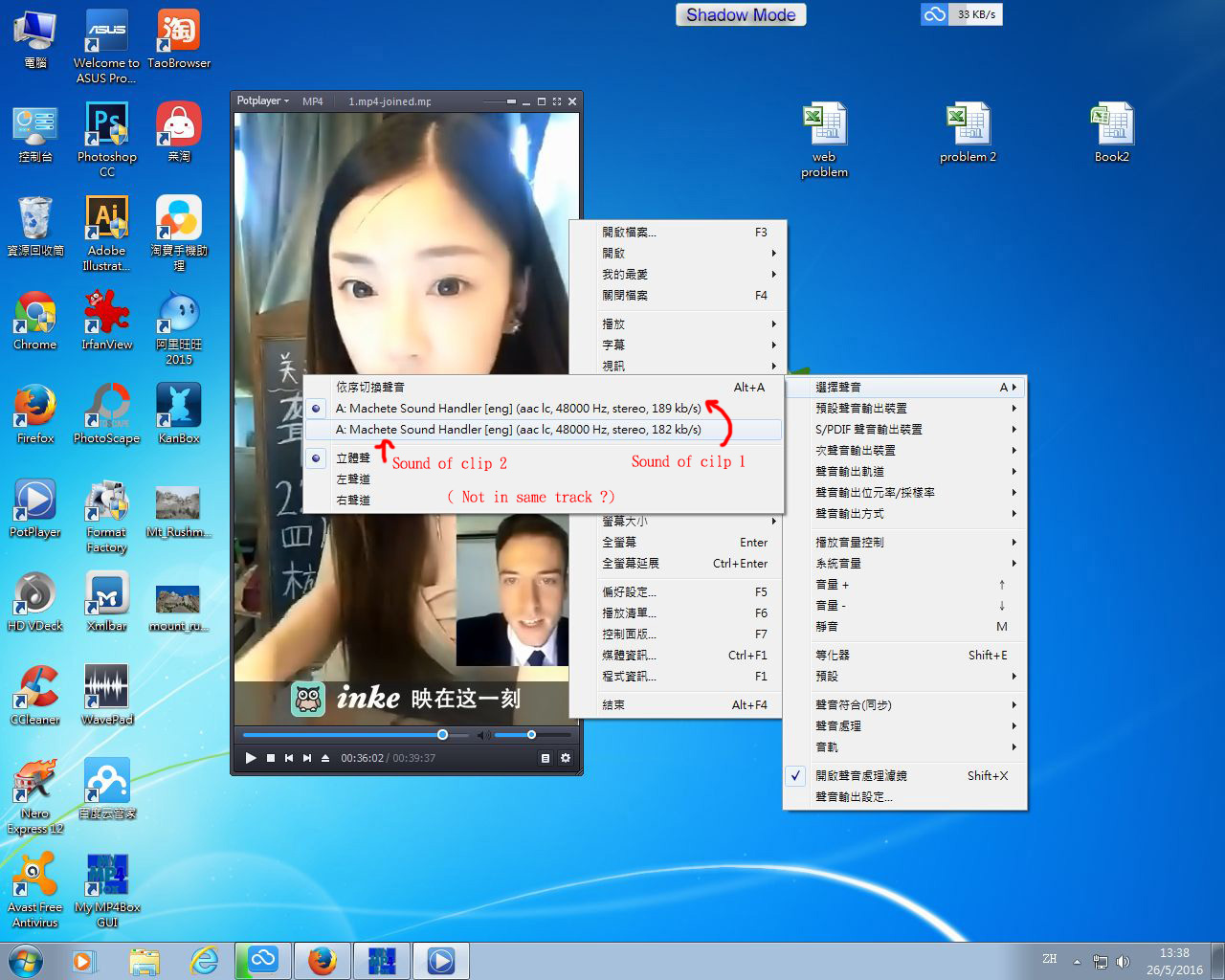Open 偏好設定... from the menu

[x=679, y=592]
